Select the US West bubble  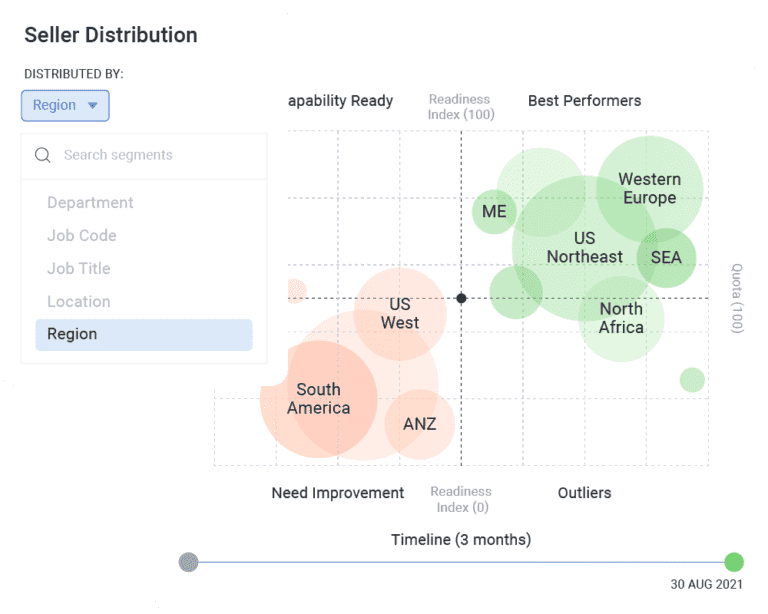[400, 313]
